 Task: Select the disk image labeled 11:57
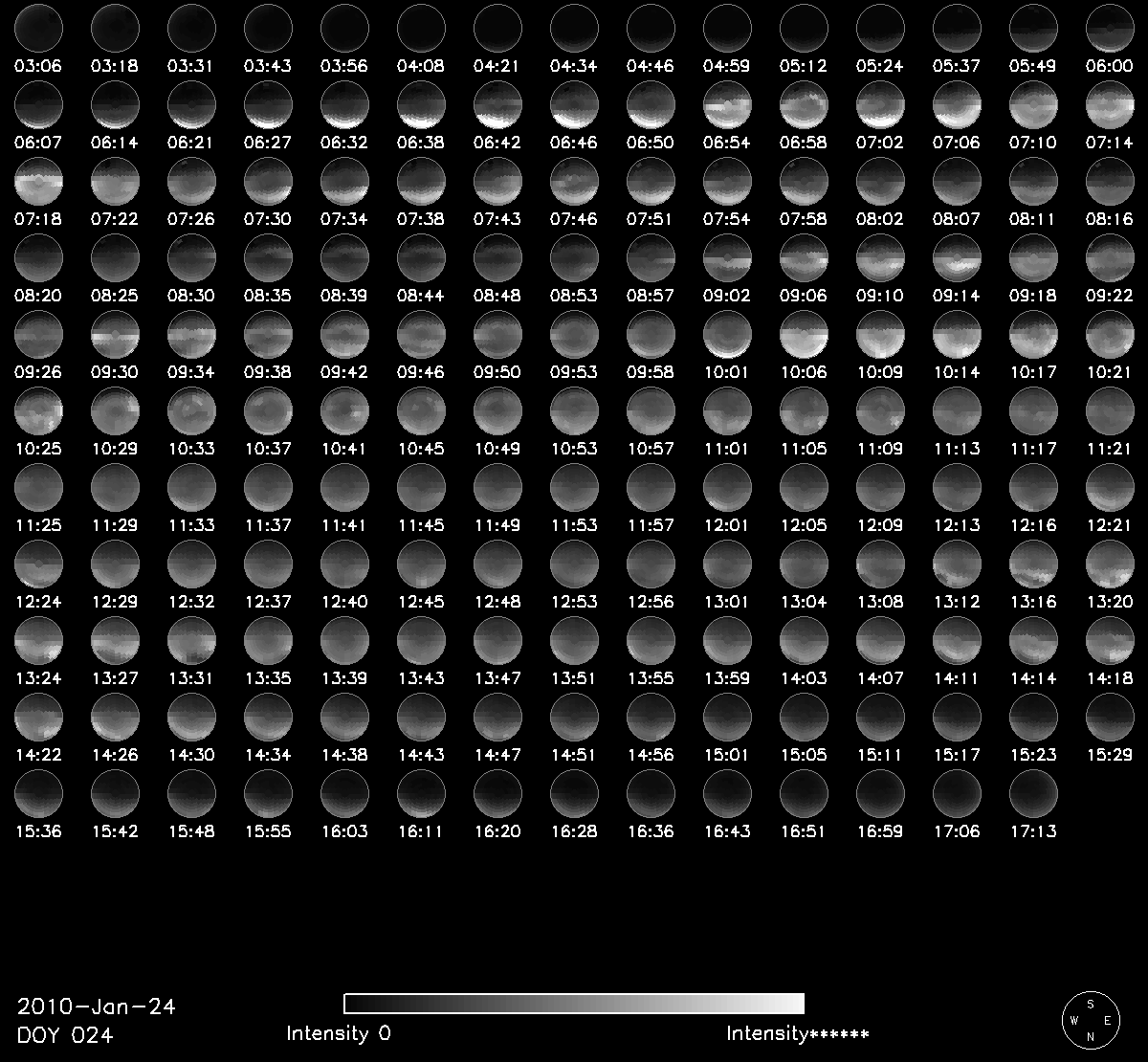[651, 487]
